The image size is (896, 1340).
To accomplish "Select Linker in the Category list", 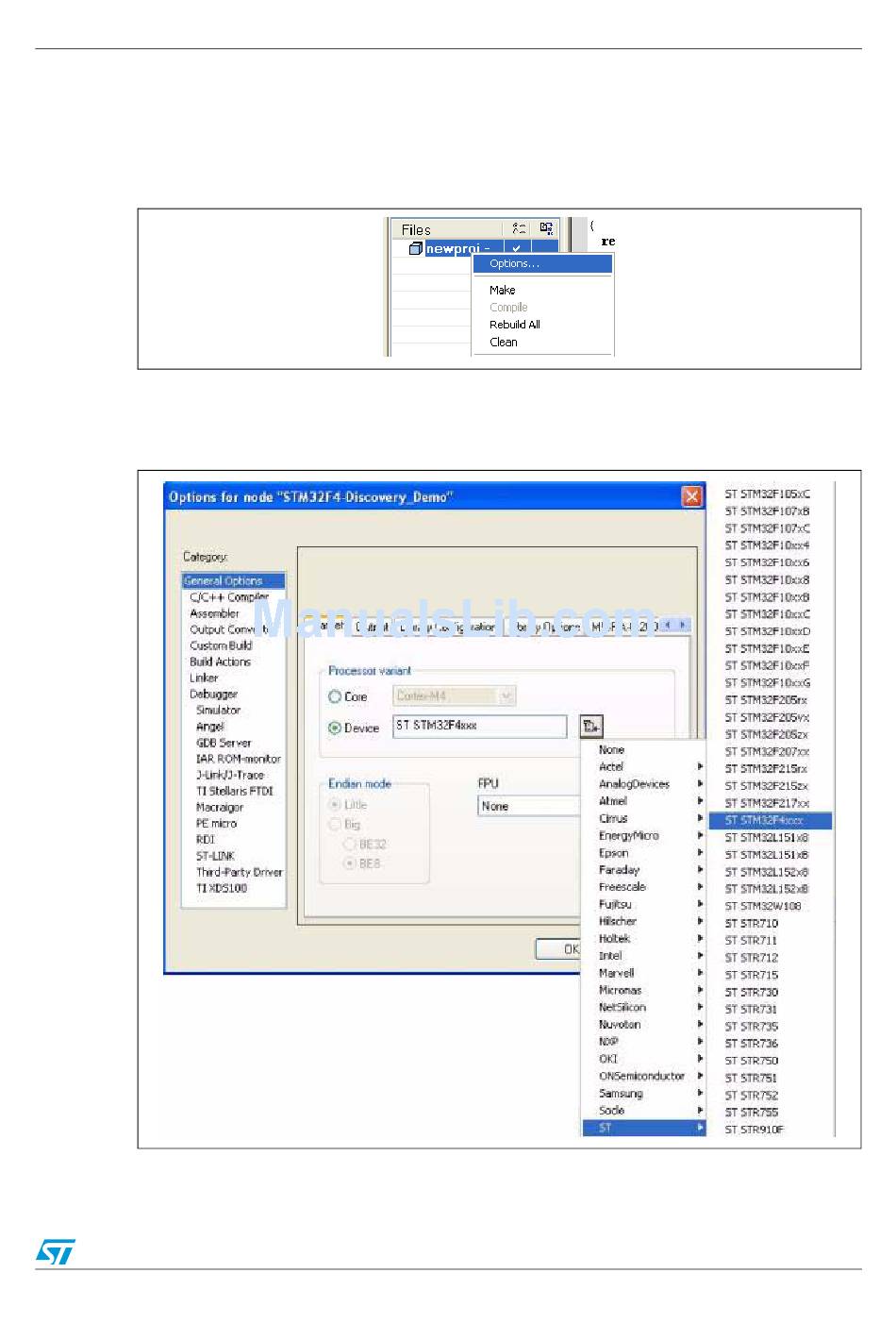I will (204, 678).
